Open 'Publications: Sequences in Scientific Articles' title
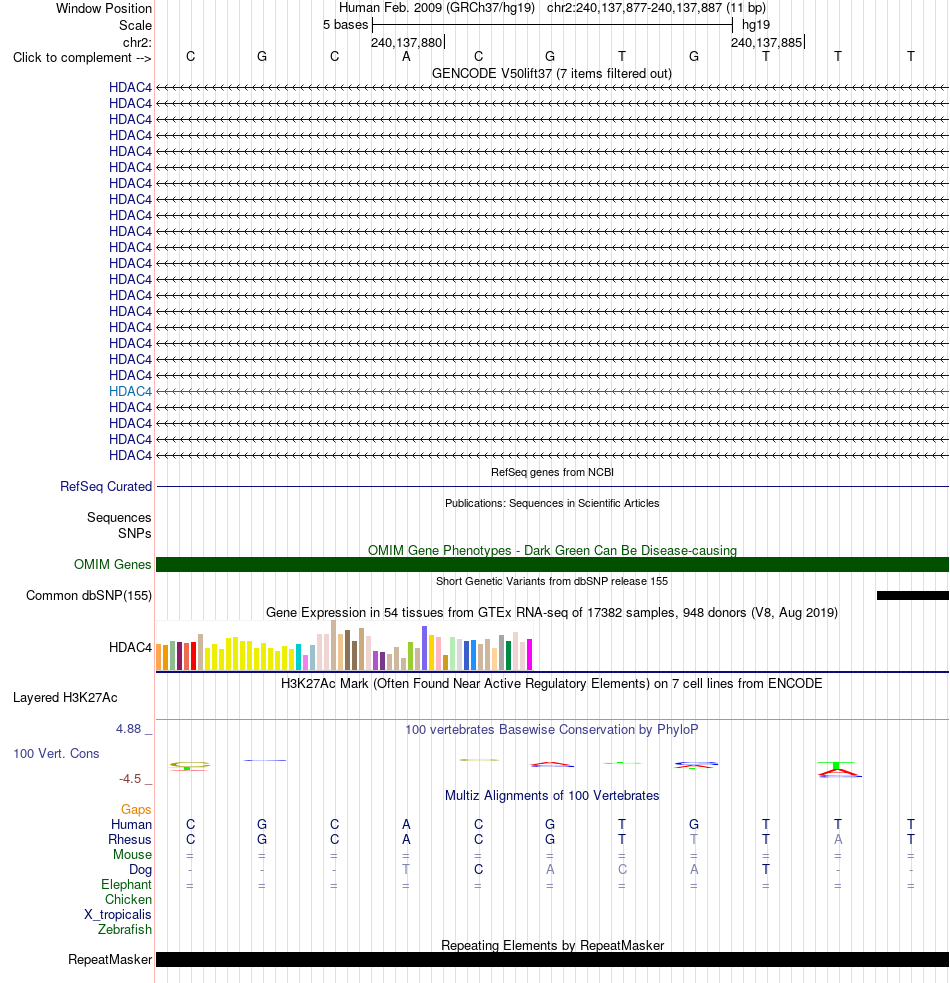 tap(552, 503)
